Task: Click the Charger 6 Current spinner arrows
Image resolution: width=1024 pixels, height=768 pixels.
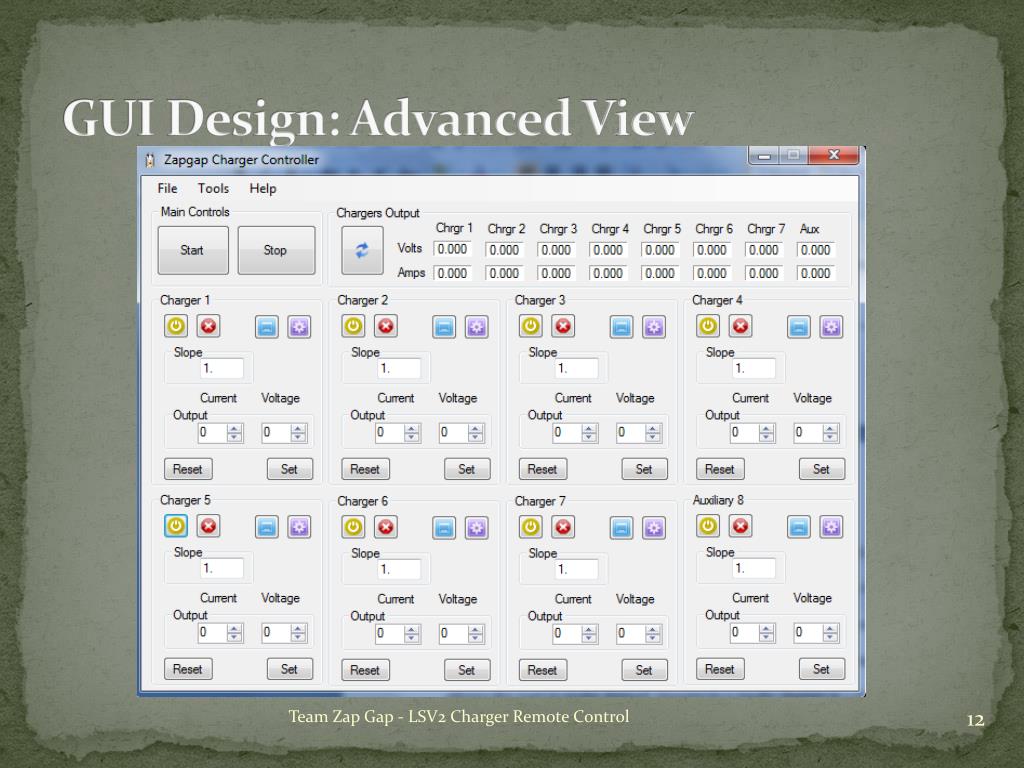Action: [412, 633]
